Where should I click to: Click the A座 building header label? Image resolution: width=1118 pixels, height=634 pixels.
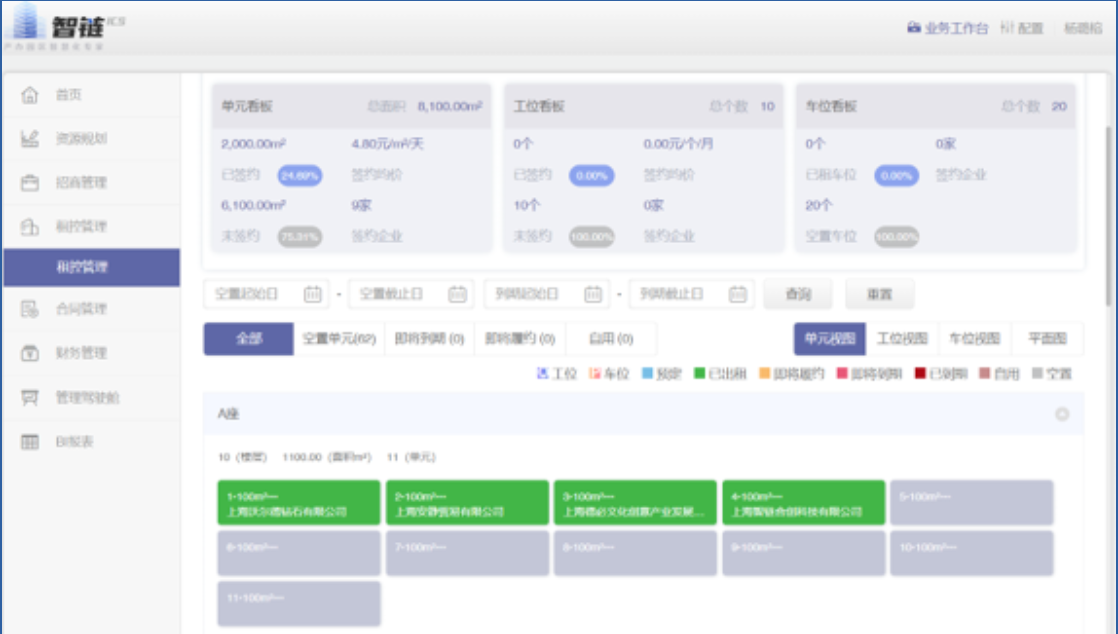[x=228, y=414]
